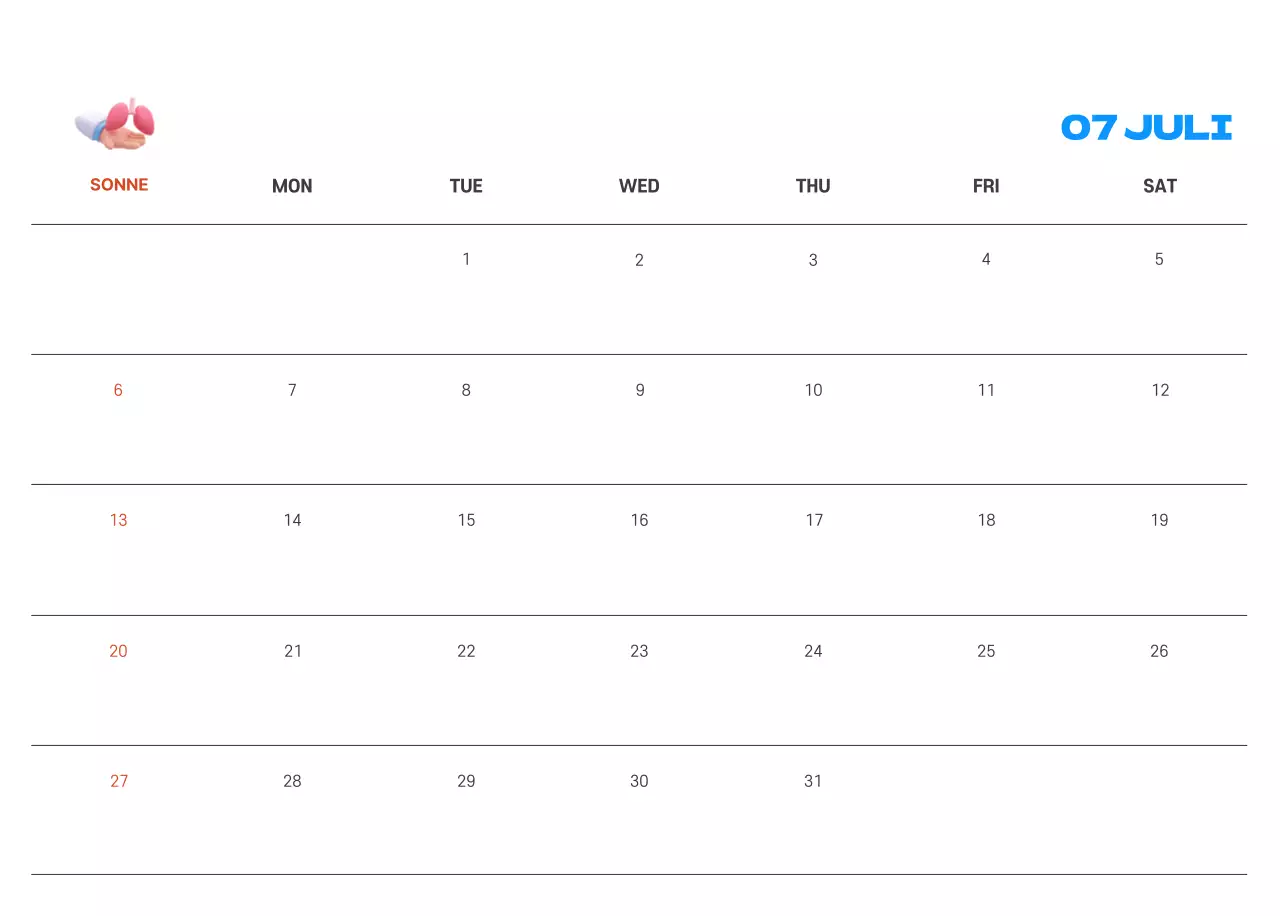Click date 19 on Saturday
This screenshot has width=1280, height=916.
(x=1159, y=520)
